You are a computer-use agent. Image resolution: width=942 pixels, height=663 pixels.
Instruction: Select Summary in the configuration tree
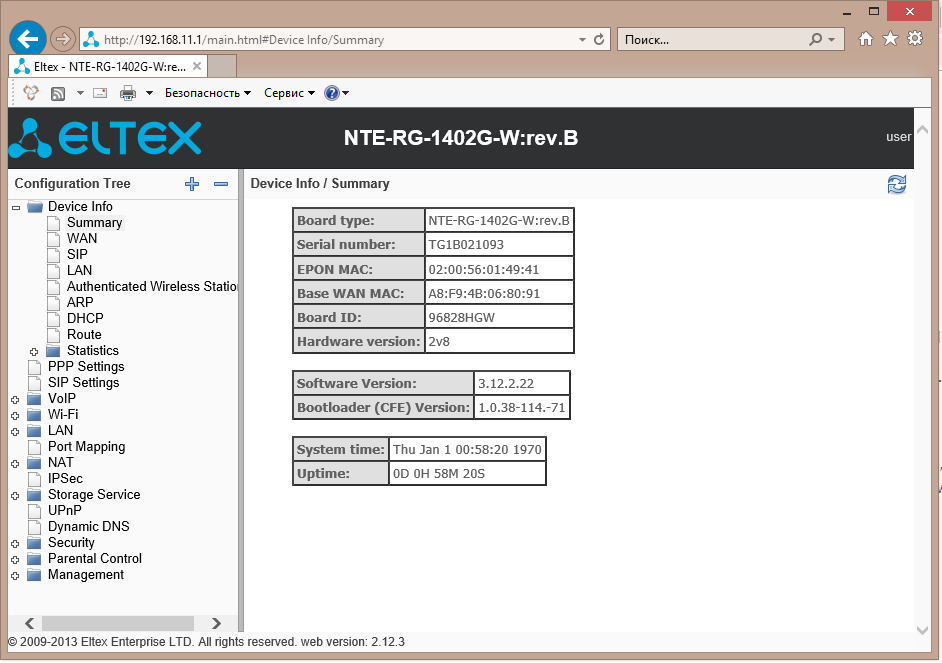tap(94, 223)
